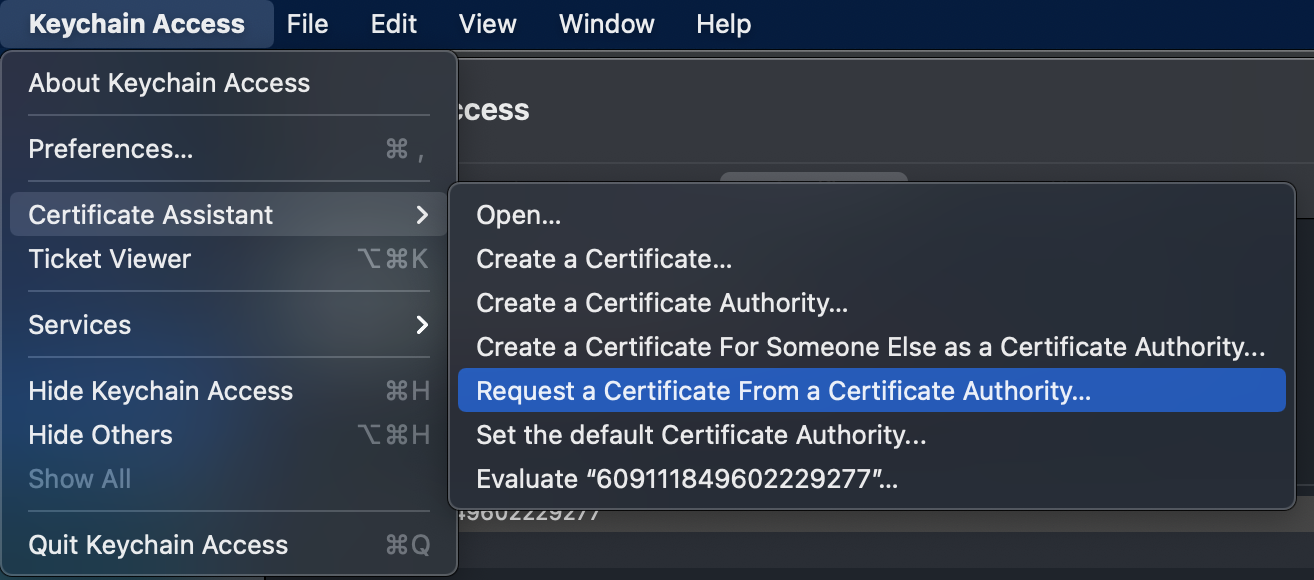The image size is (1314, 580).
Task: Open the Keychain Access menu
Action: coord(137,23)
